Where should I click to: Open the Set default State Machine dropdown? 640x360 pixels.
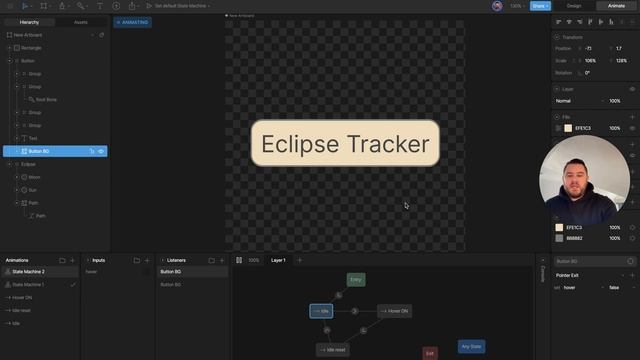coord(182,6)
